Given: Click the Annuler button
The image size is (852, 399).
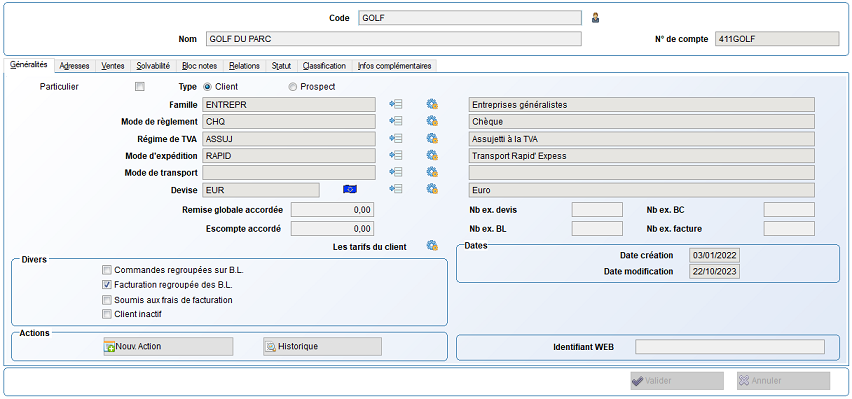Looking at the screenshot, I should pos(783,381).
